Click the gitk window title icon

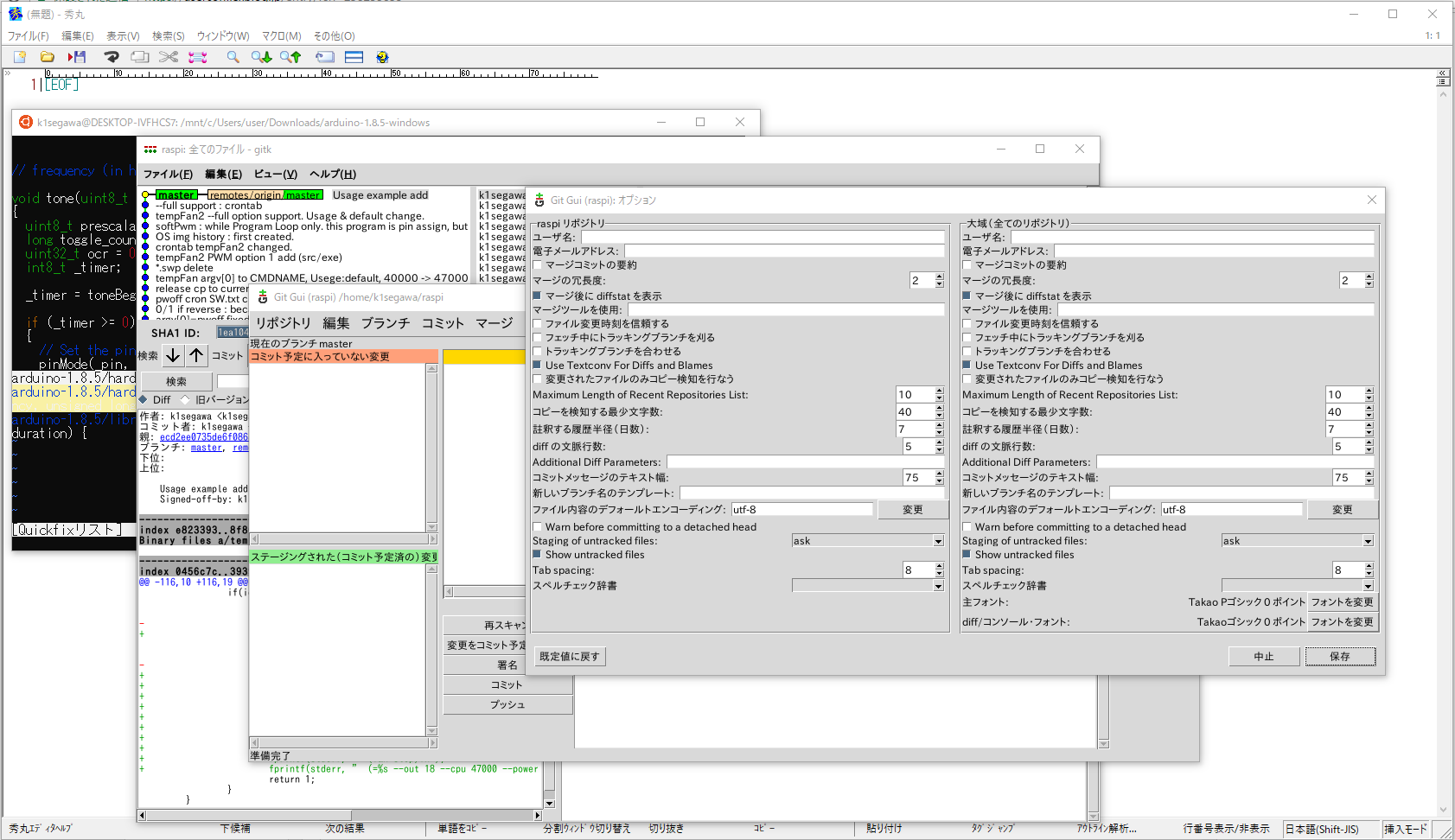click(150, 150)
